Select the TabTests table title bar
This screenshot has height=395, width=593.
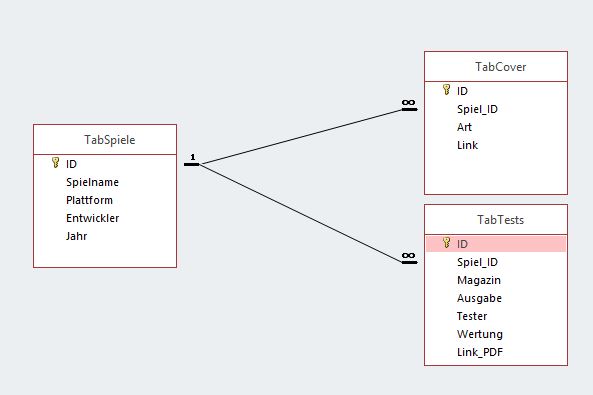point(496,219)
